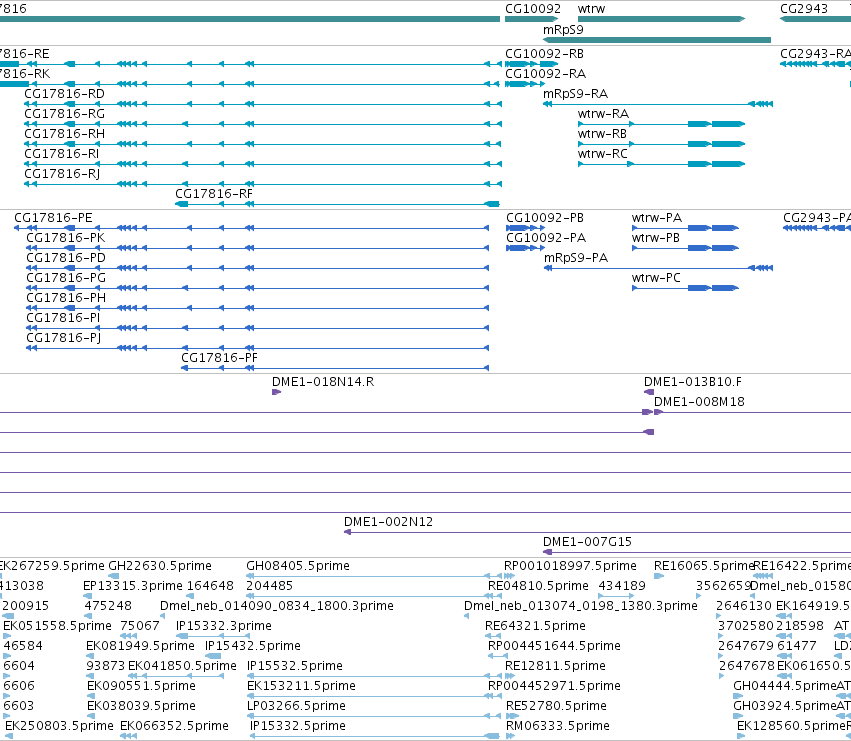
Task: Click the teal wtrw gene arrow bar
Action: (x=662, y=19)
